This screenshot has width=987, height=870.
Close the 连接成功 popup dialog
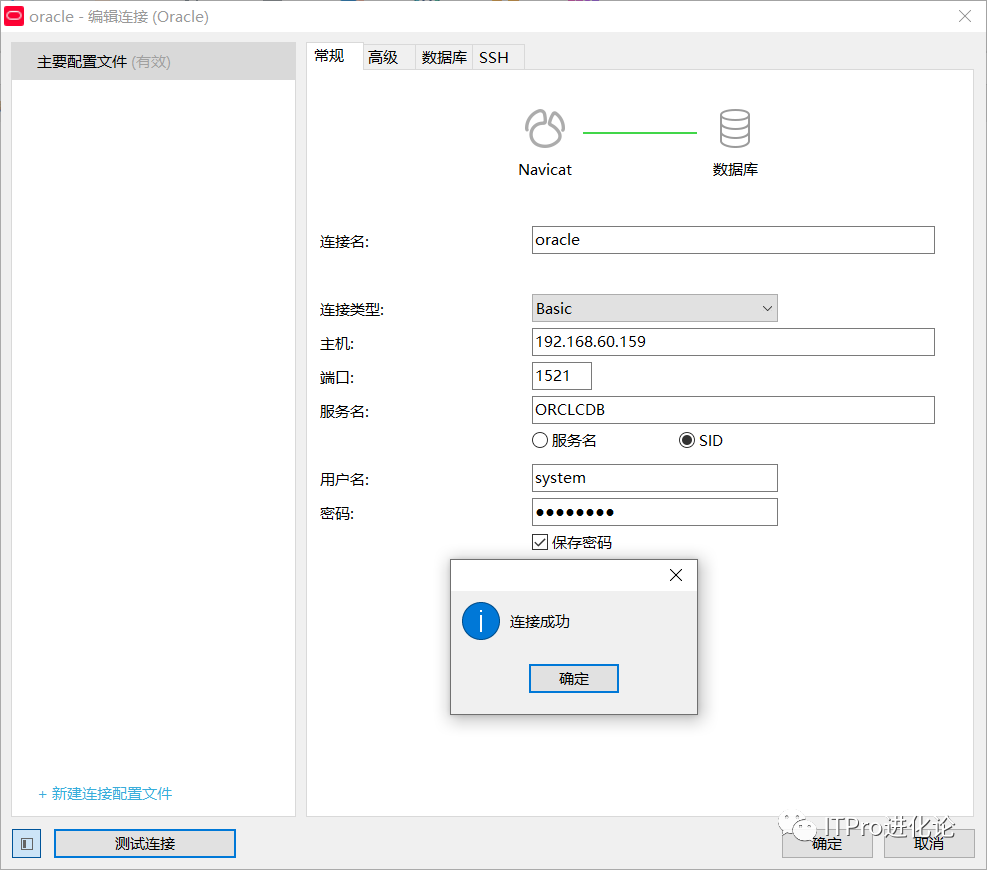click(x=675, y=575)
